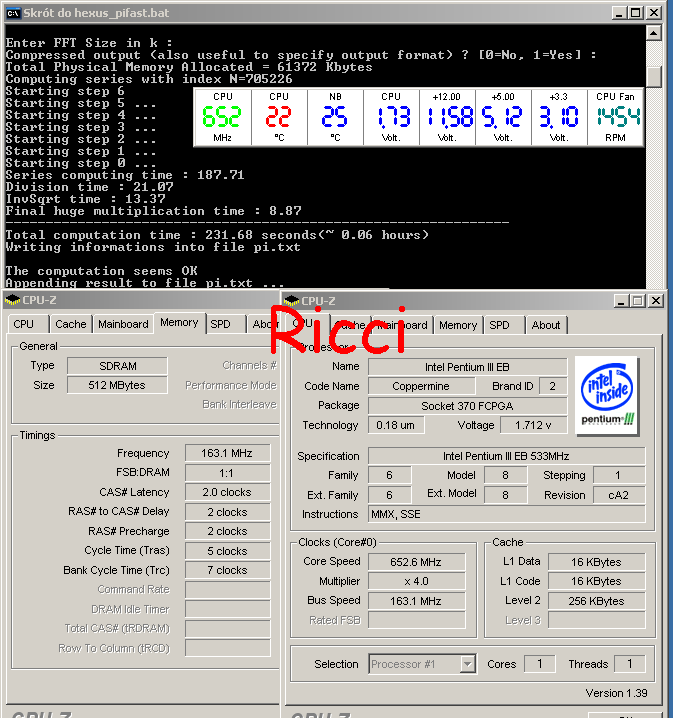This screenshot has height=718, width=673.
Task: Click the FSB:DRAM 1:1 field
Action: [x=228, y=473]
